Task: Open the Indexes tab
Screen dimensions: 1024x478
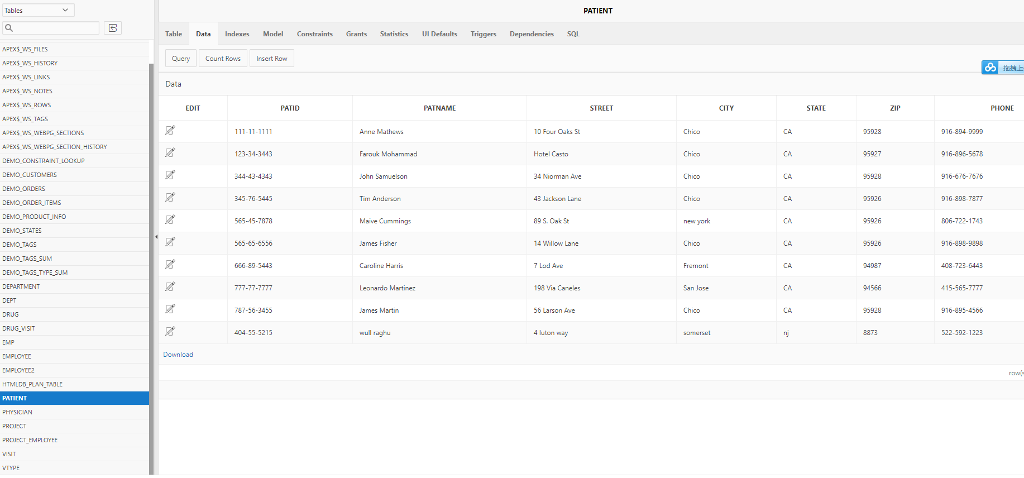Action: [x=237, y=34]
